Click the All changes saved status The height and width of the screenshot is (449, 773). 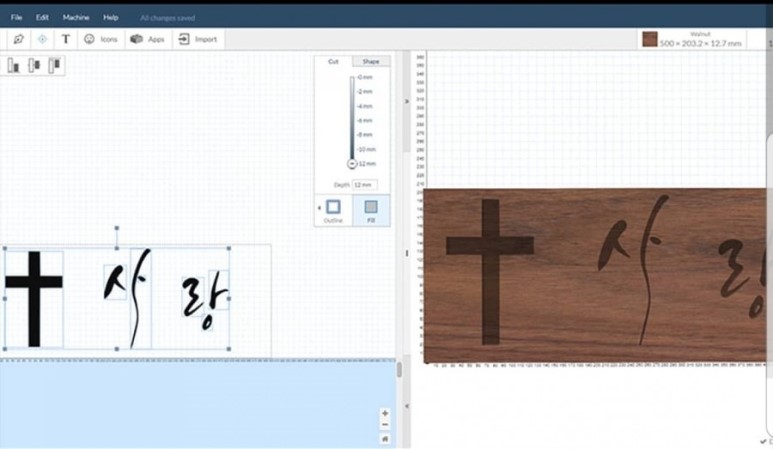click(168, 18)
